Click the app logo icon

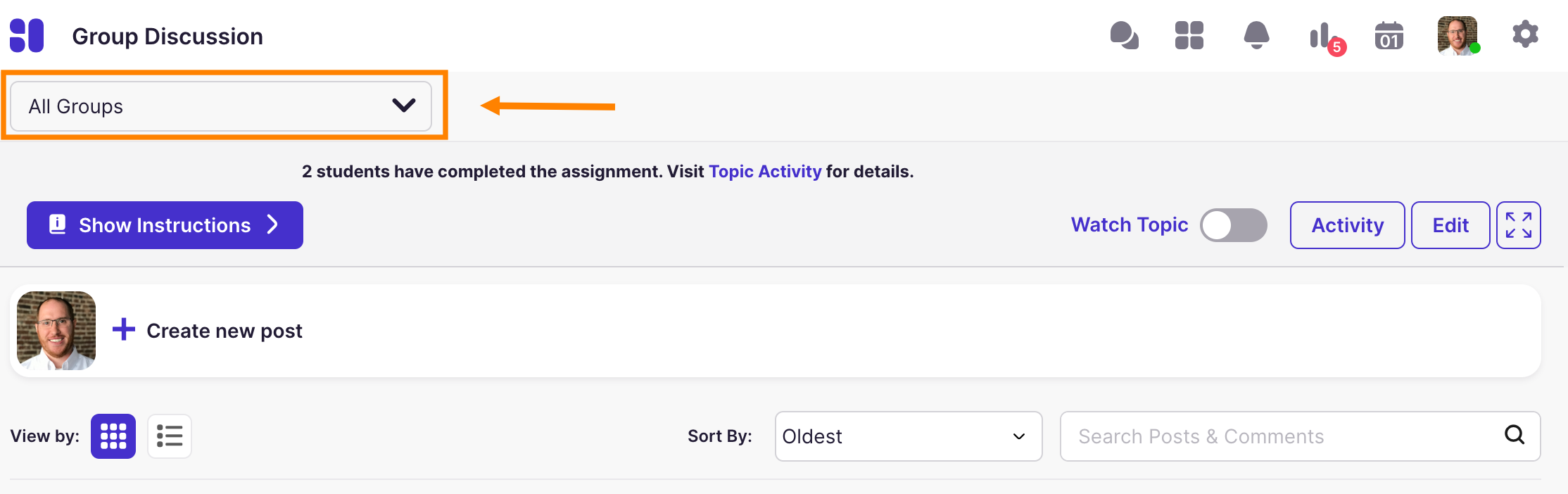click(x=27, y=35)
